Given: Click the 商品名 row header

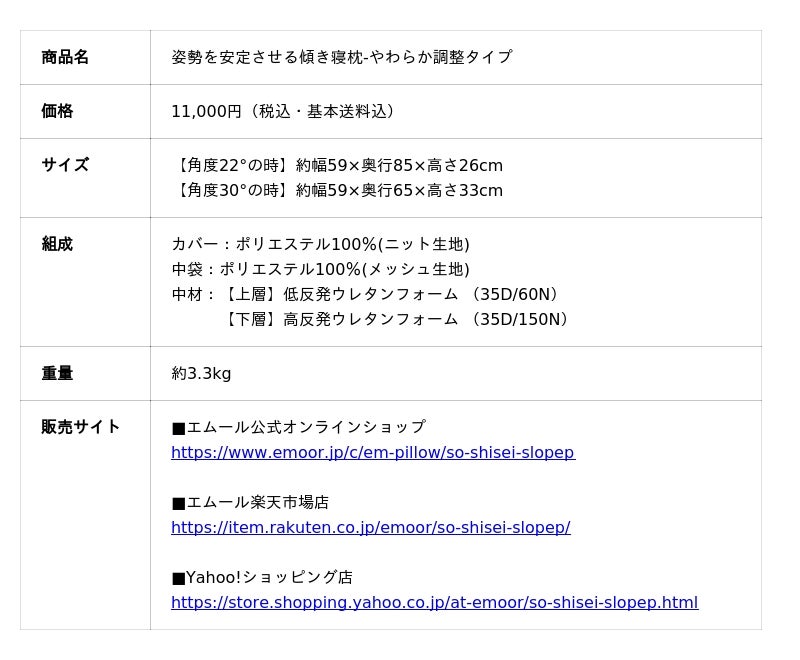Looking at the screenshot, I should 65,58.
